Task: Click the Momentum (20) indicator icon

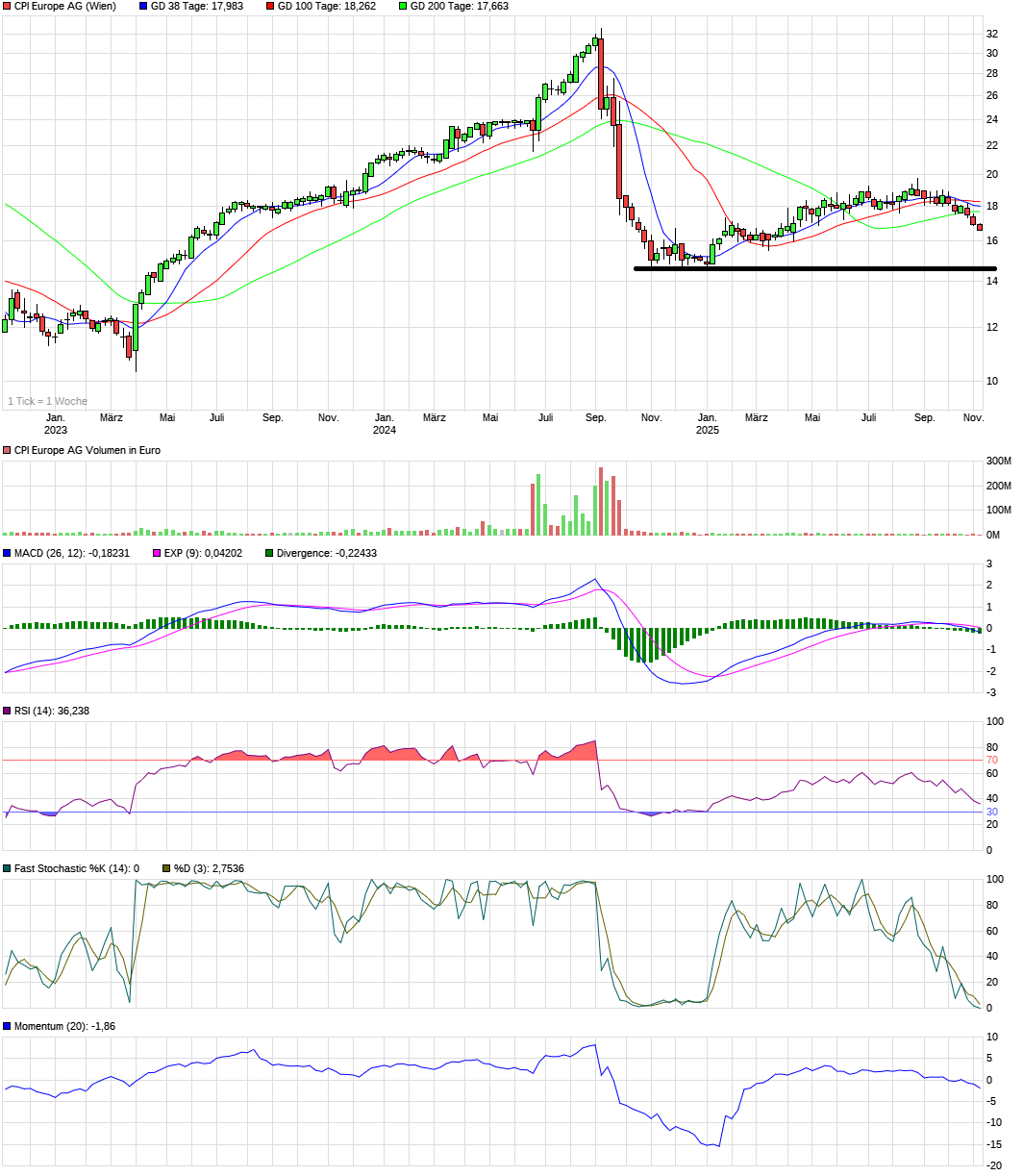Action: (x=7, y=1027)
